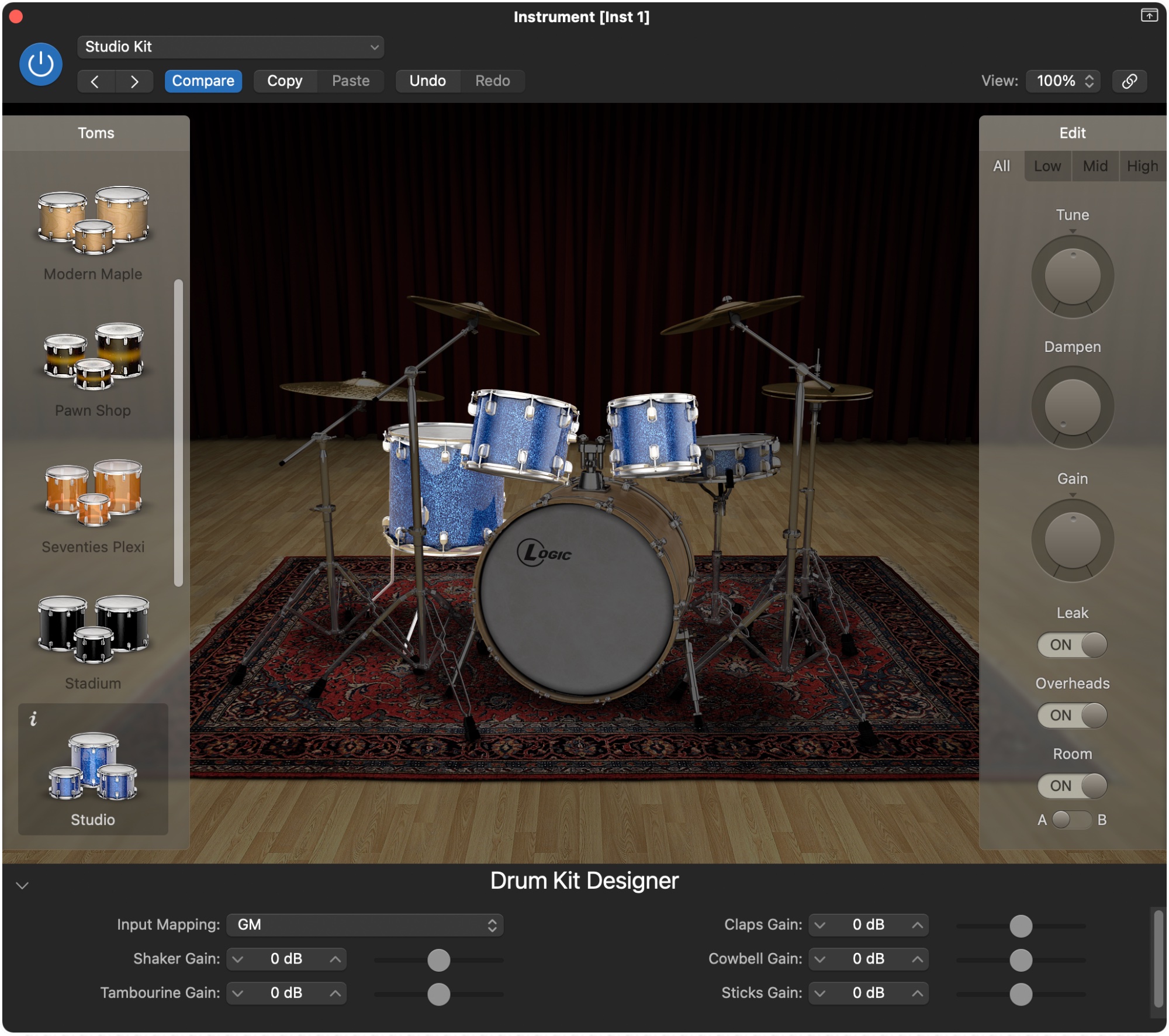The width and height of the screenshot is (1169, 1036).
Task: Toggle the plug-in power button
Action: coord(41,64)
